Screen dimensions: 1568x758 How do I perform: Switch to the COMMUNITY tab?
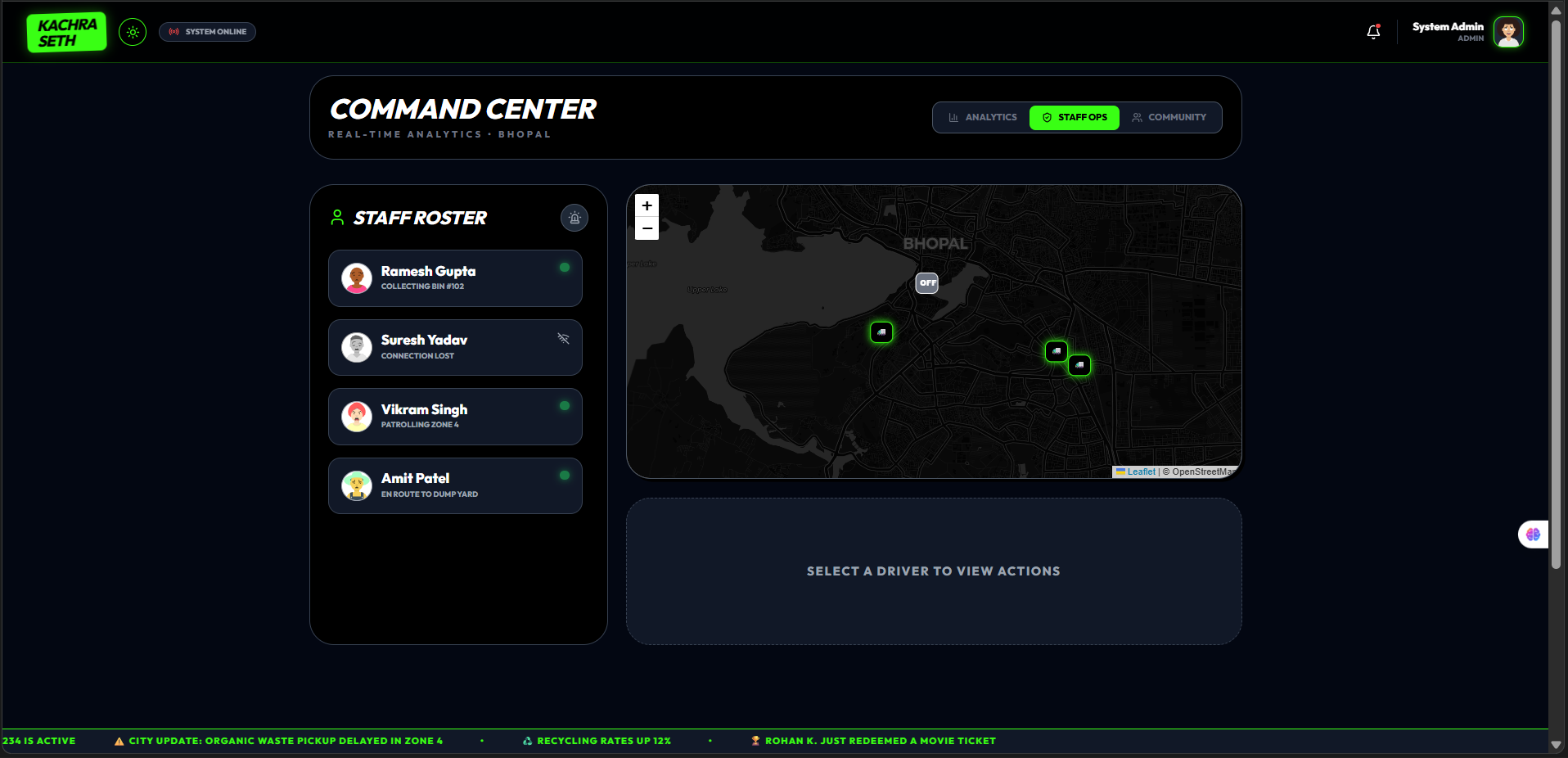coord(1169,117)
